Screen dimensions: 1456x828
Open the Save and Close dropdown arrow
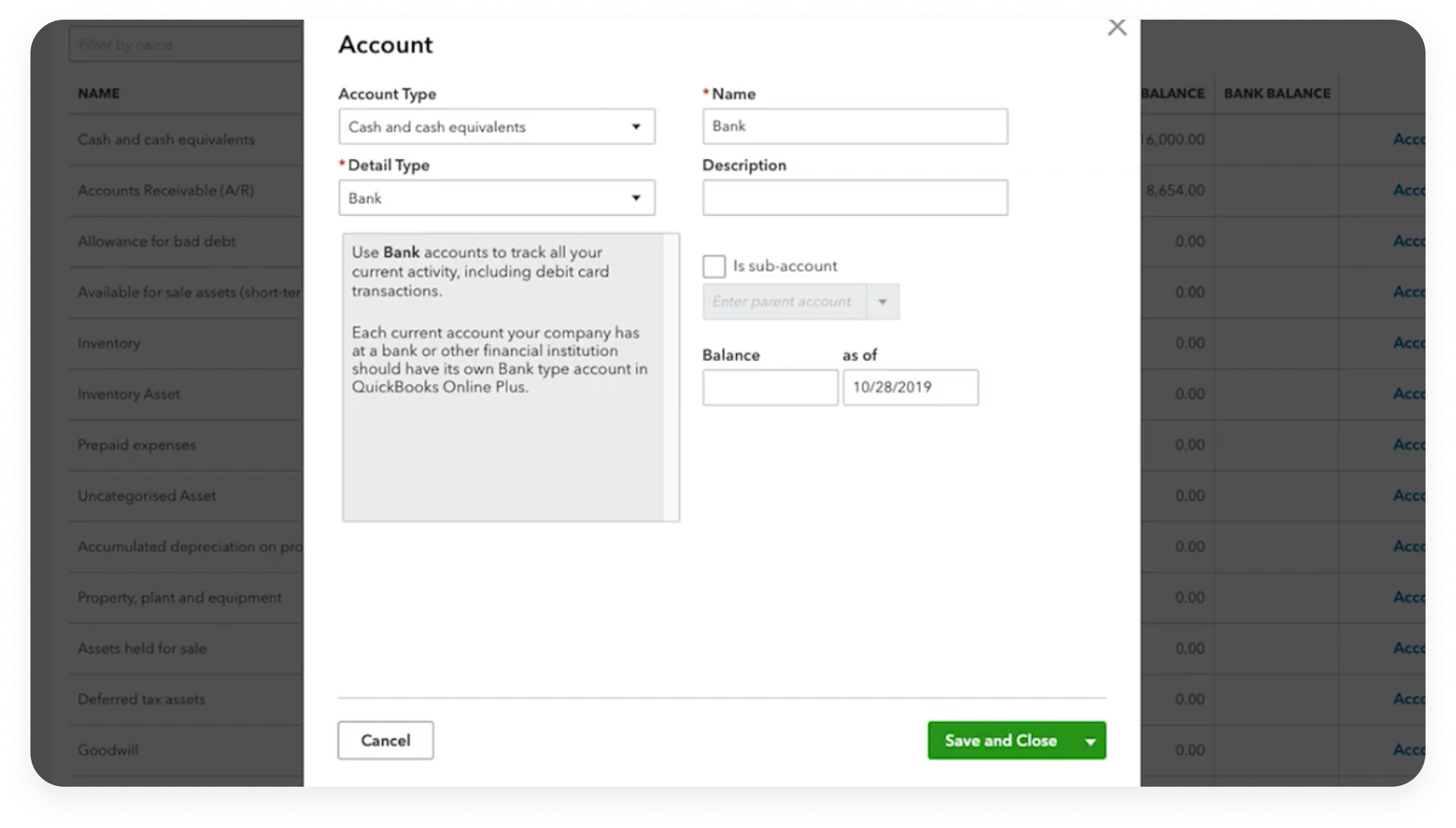click(x=1089, y=740)
